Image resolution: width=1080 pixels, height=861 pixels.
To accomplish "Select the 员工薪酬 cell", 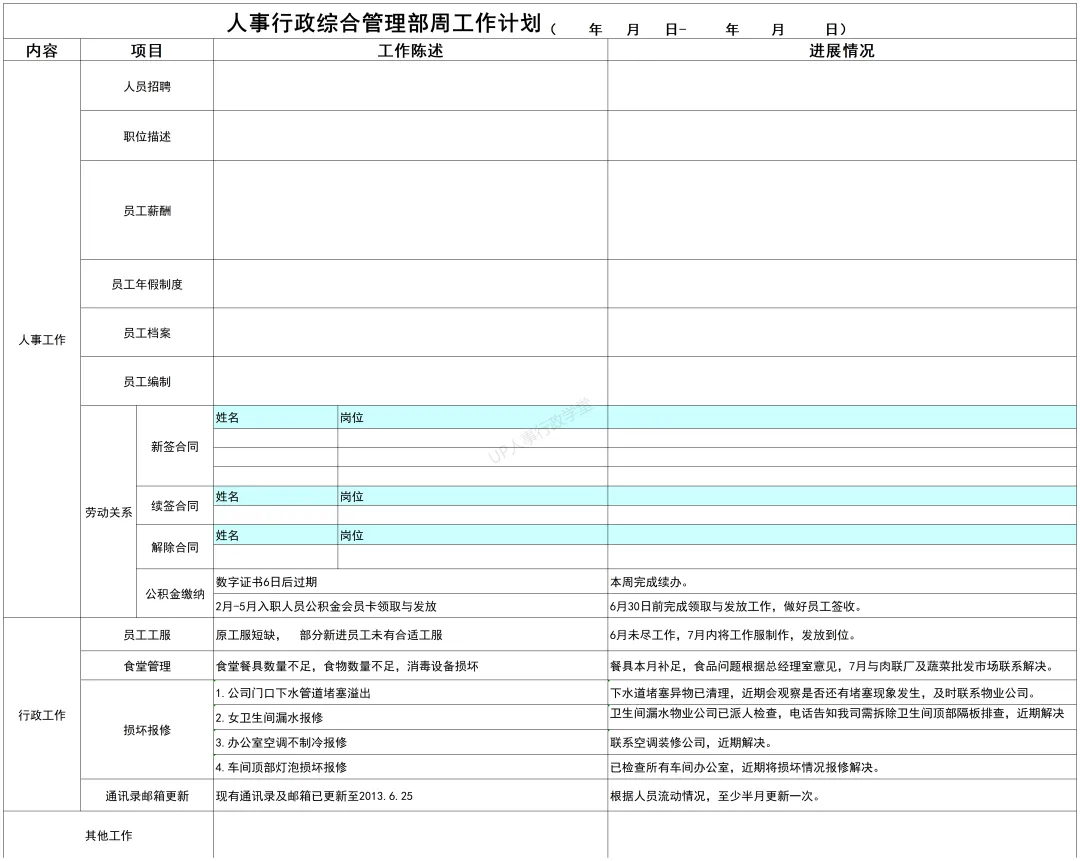I will [147, 211].
